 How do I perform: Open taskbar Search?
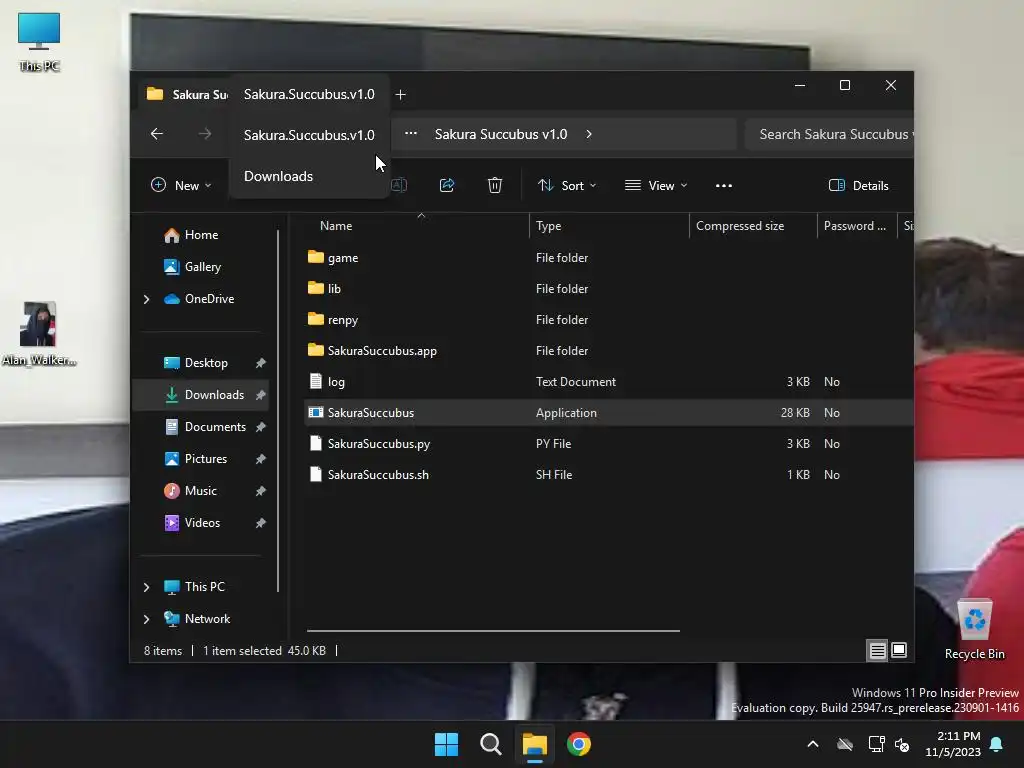coord(490,744)
